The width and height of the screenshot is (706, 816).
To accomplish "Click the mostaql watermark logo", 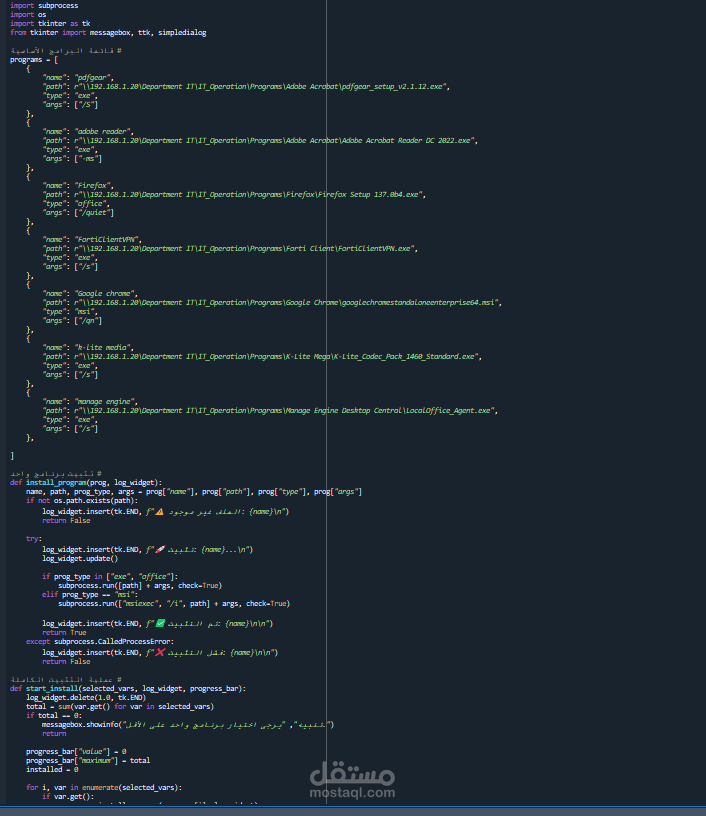I will click(352, 773).
